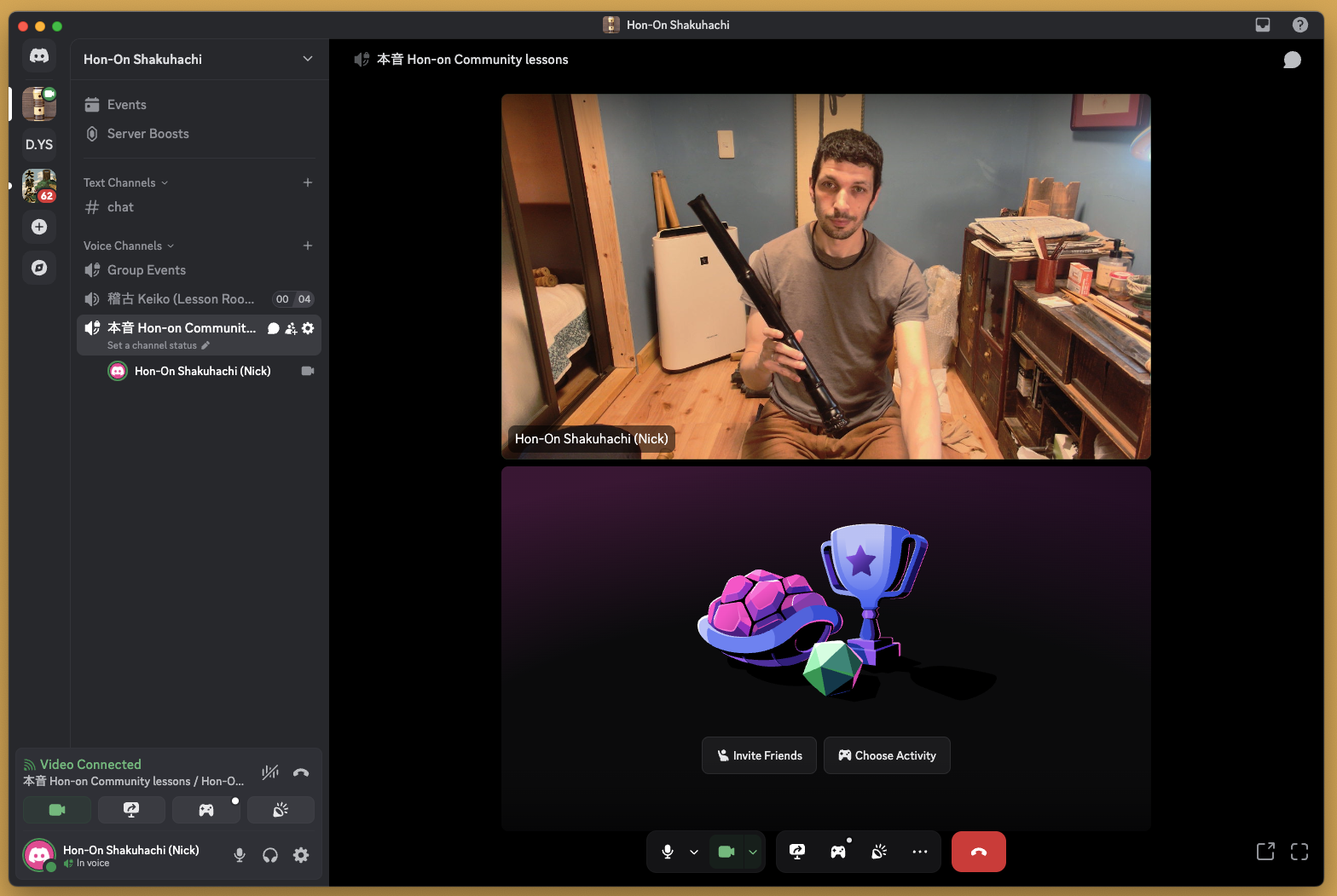The height and width of the screenshot is (896, 1337).
Task: Open Share Your Screen from bottom toolbar
Action: coord(797,852)
